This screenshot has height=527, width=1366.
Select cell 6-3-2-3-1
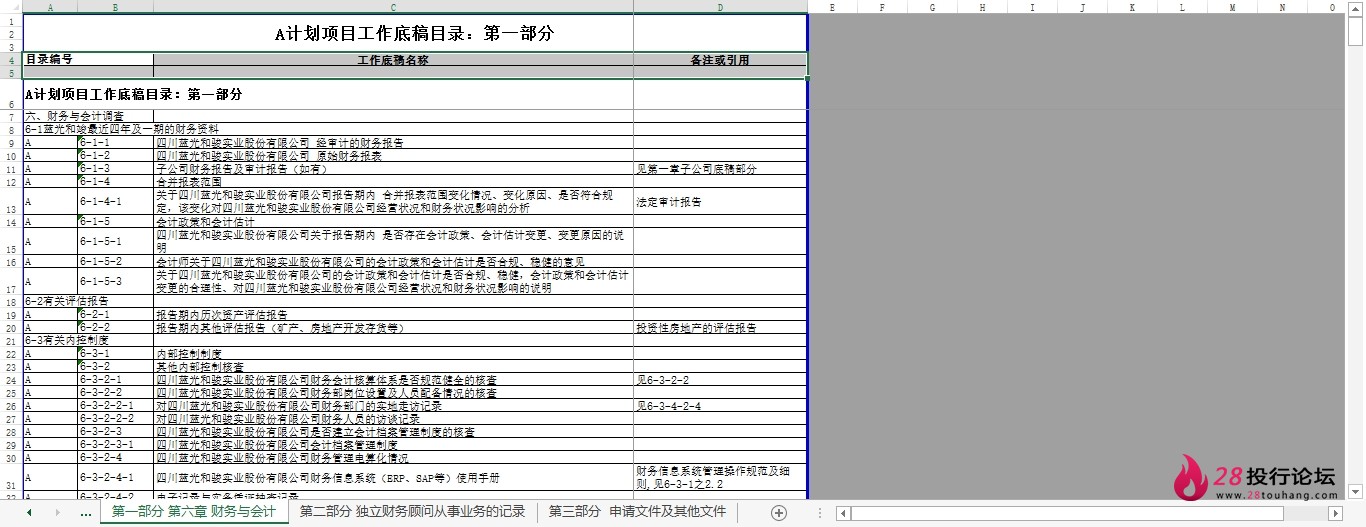(115, 444)
